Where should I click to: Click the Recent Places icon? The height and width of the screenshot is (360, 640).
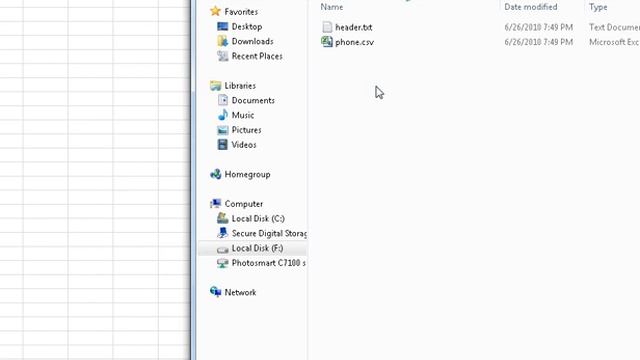point(222,56)
